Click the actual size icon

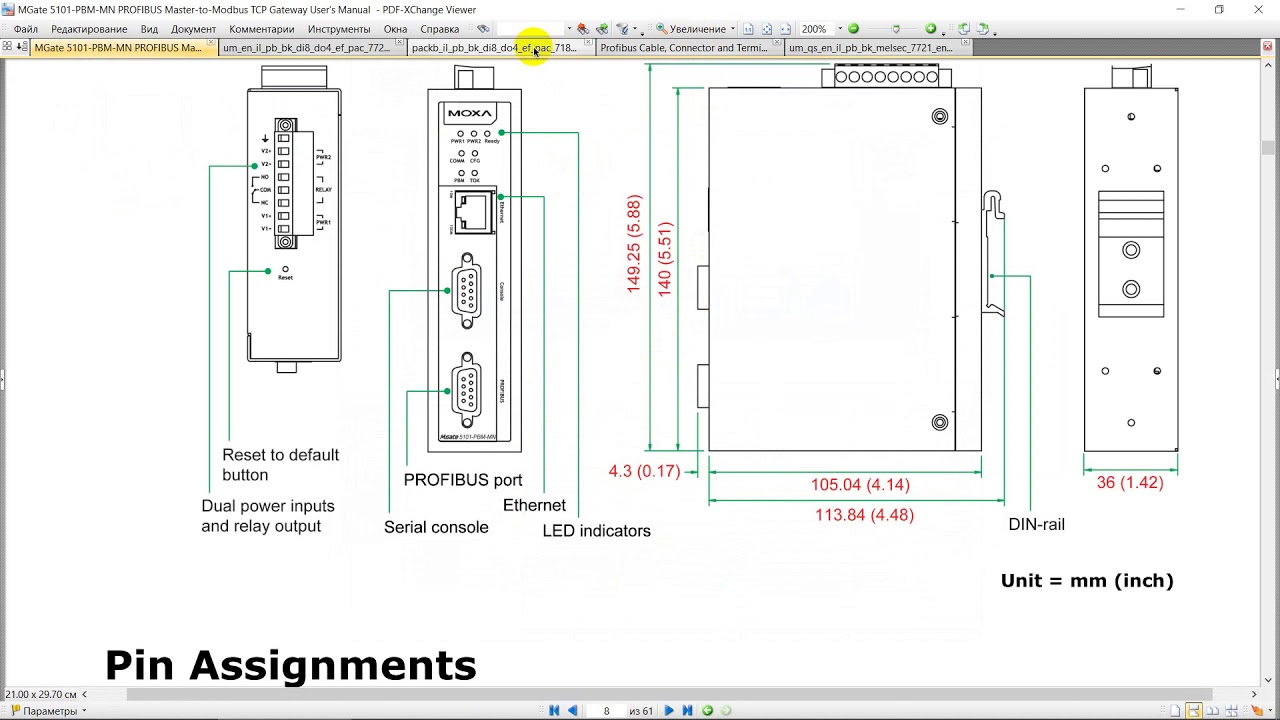pos(748,29)
